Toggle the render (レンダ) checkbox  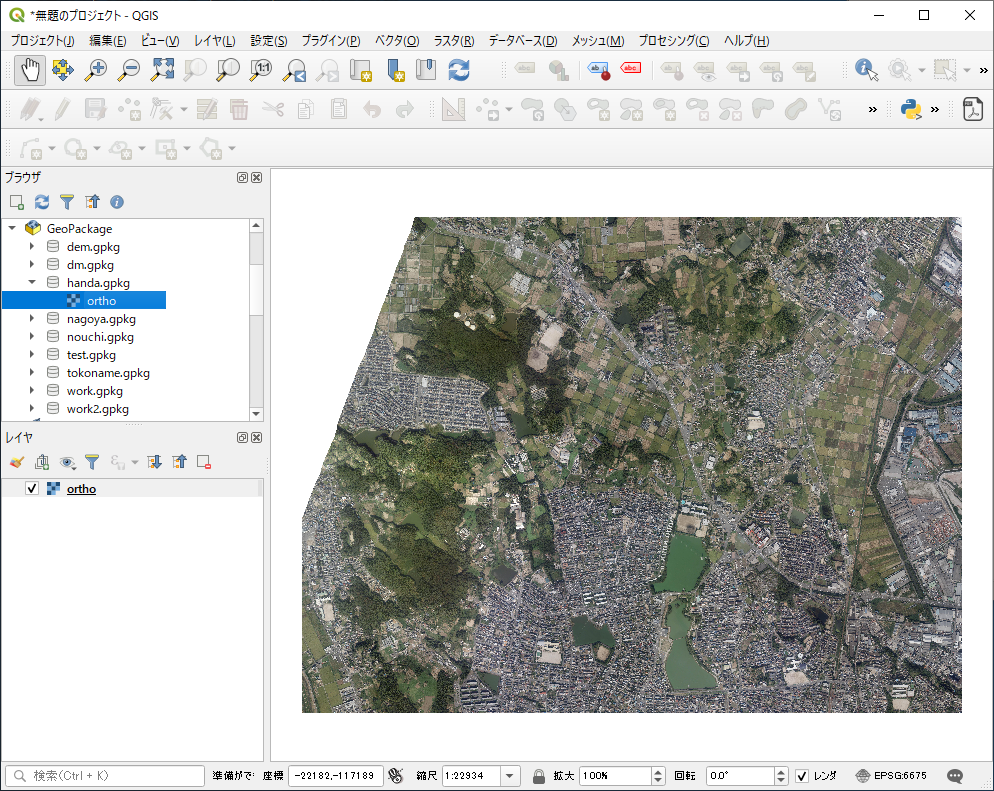pyautogui.click(x=802, y=776)
